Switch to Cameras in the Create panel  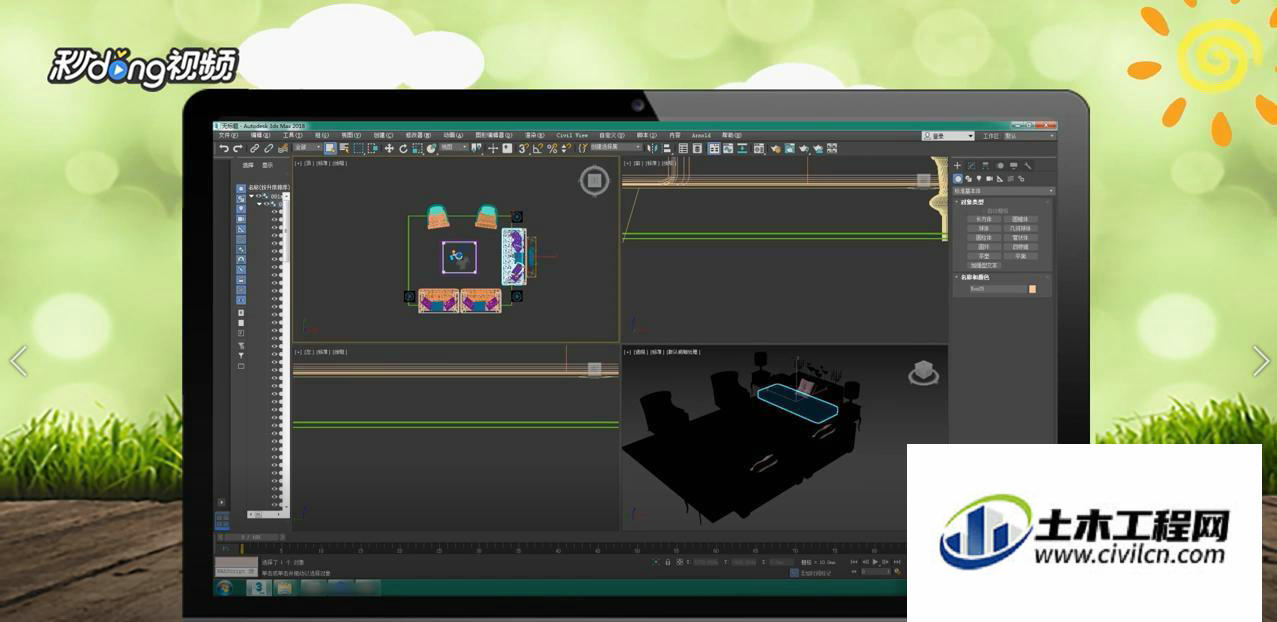point(989,178)
